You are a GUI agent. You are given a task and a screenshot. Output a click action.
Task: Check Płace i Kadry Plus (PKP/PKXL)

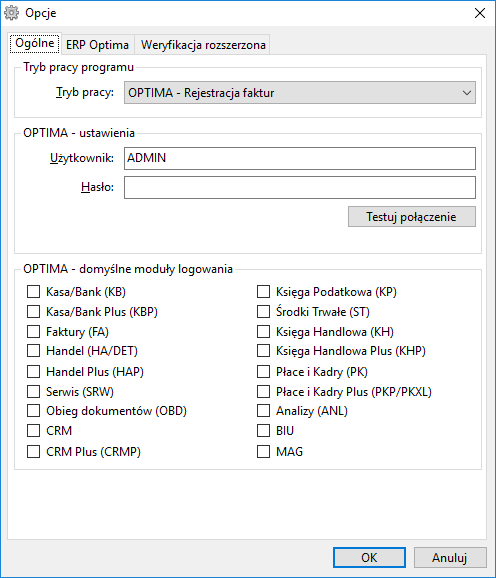[x=263, y=391]
